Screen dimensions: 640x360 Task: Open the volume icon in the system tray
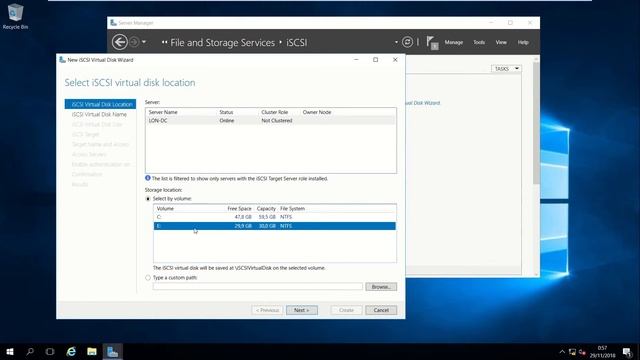coord(582,351)
